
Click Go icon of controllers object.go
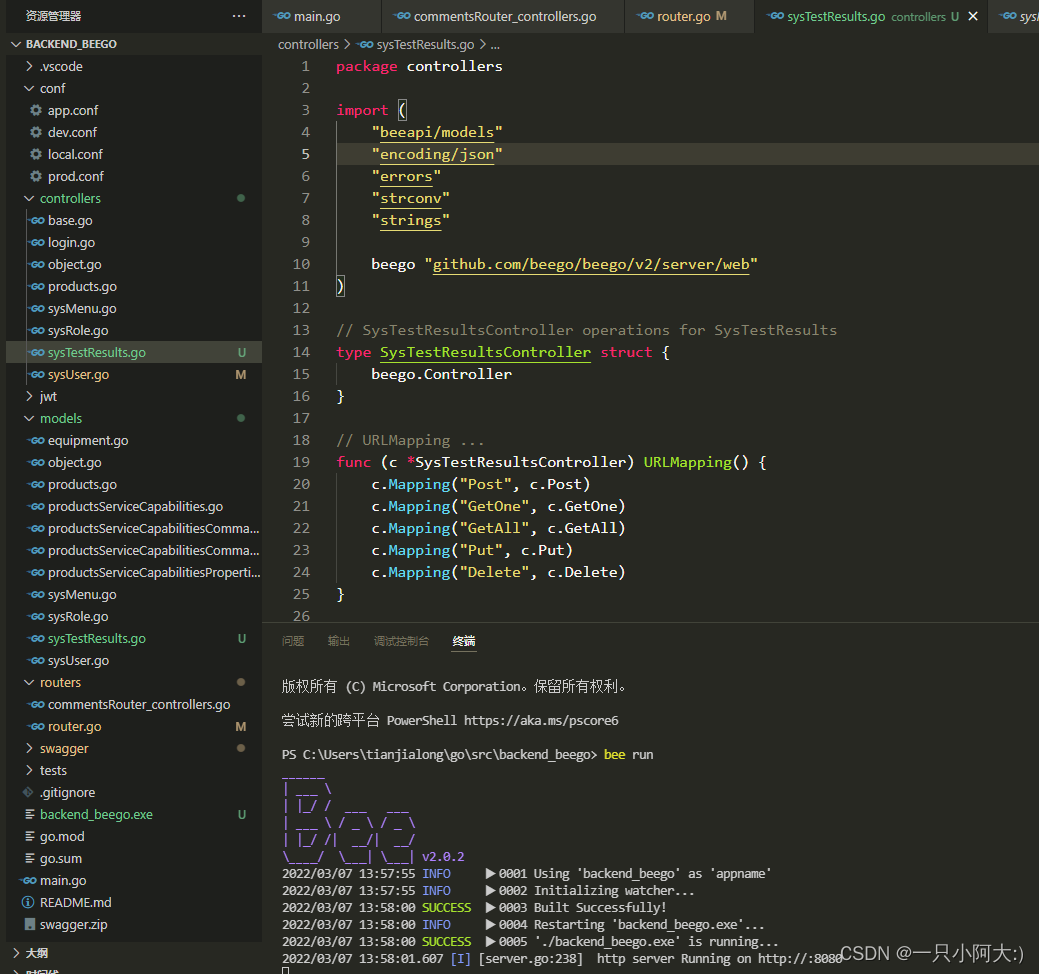(x=36, y=264)
